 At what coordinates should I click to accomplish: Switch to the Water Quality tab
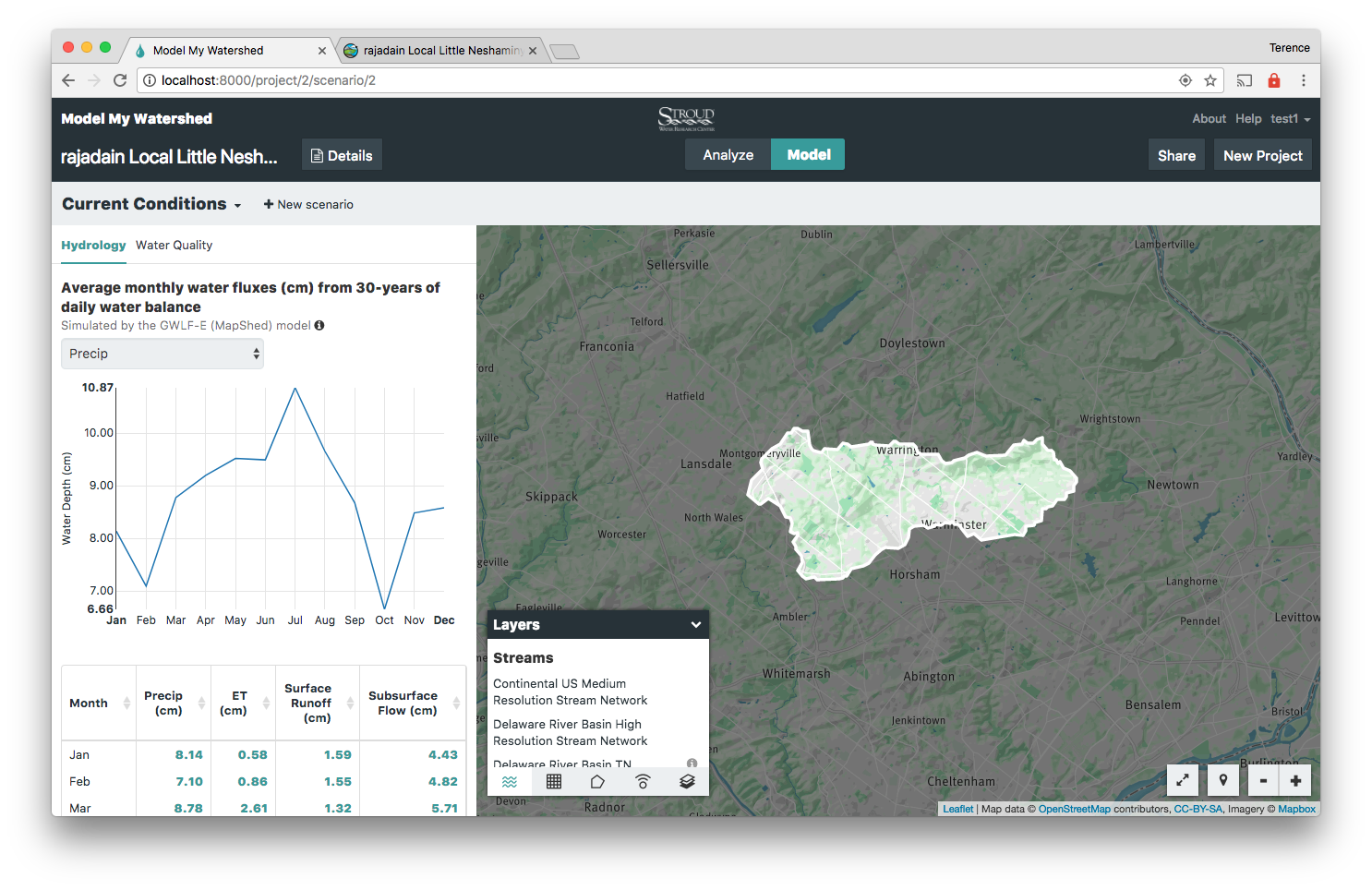click(x=174, y=245)
